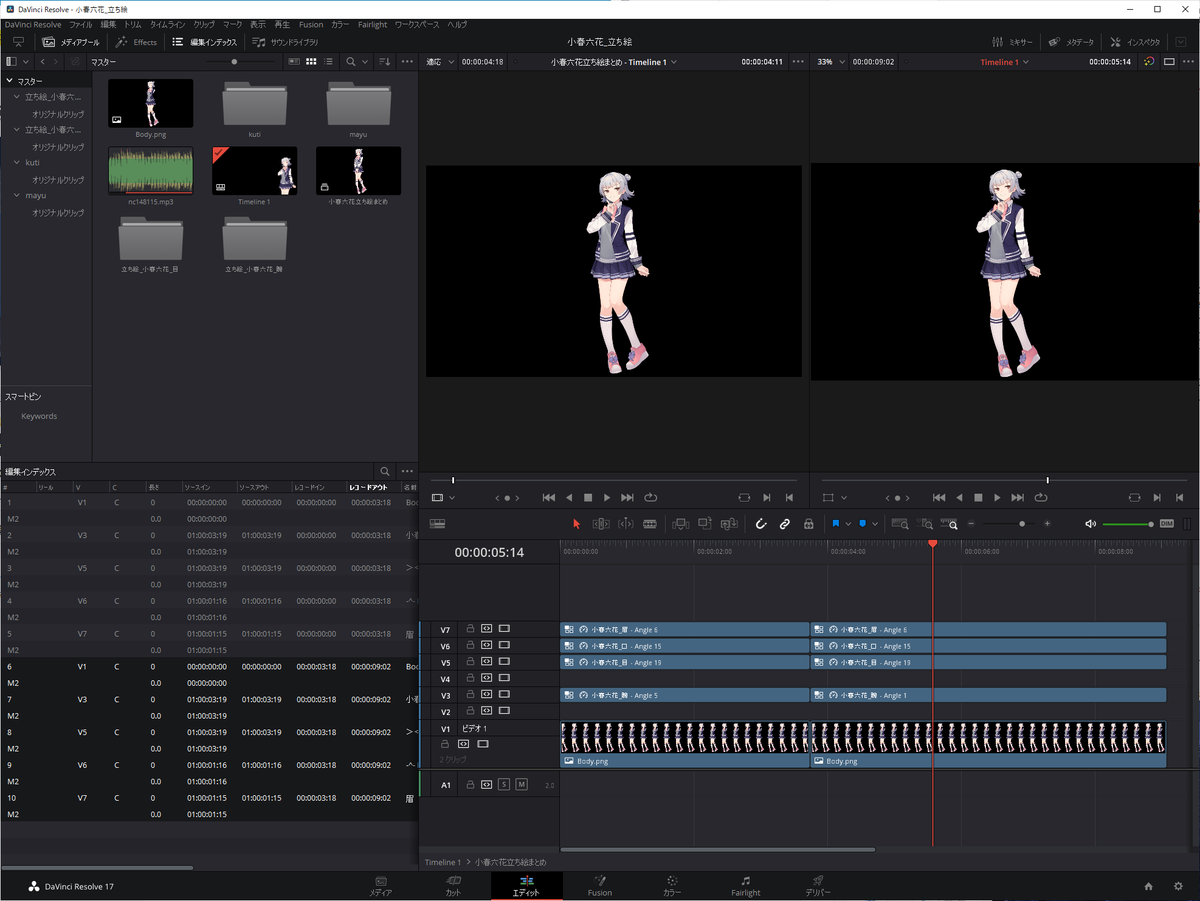
Task: Open the flag color dropdown
Action: 848,524
